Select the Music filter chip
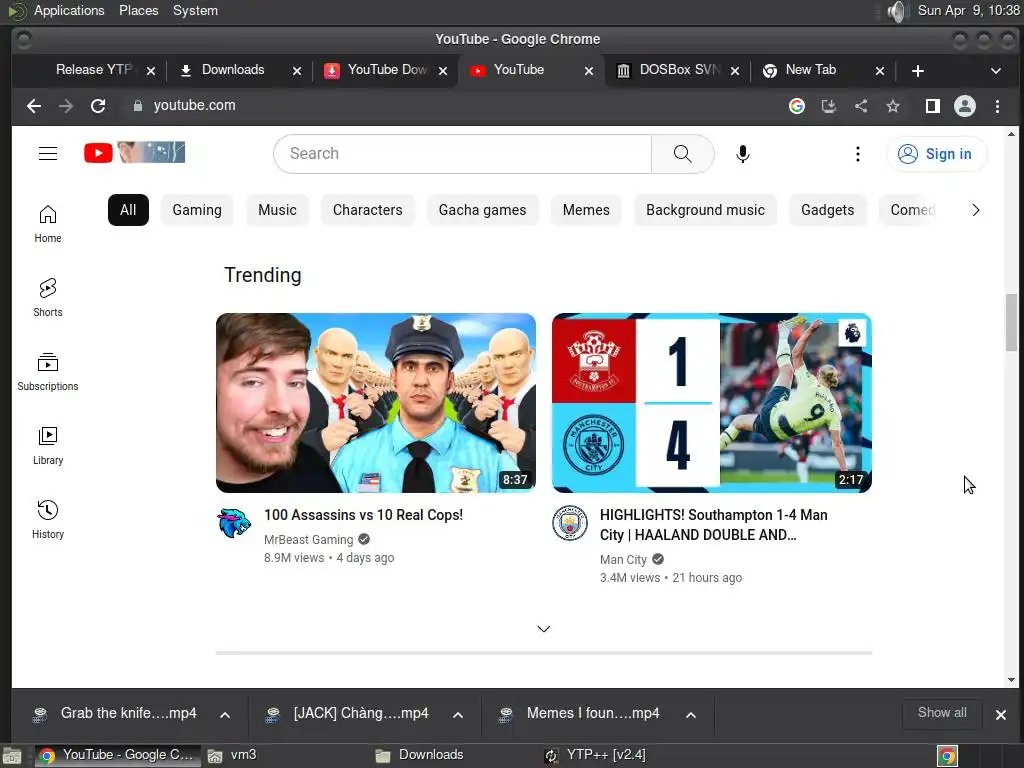 277,210
